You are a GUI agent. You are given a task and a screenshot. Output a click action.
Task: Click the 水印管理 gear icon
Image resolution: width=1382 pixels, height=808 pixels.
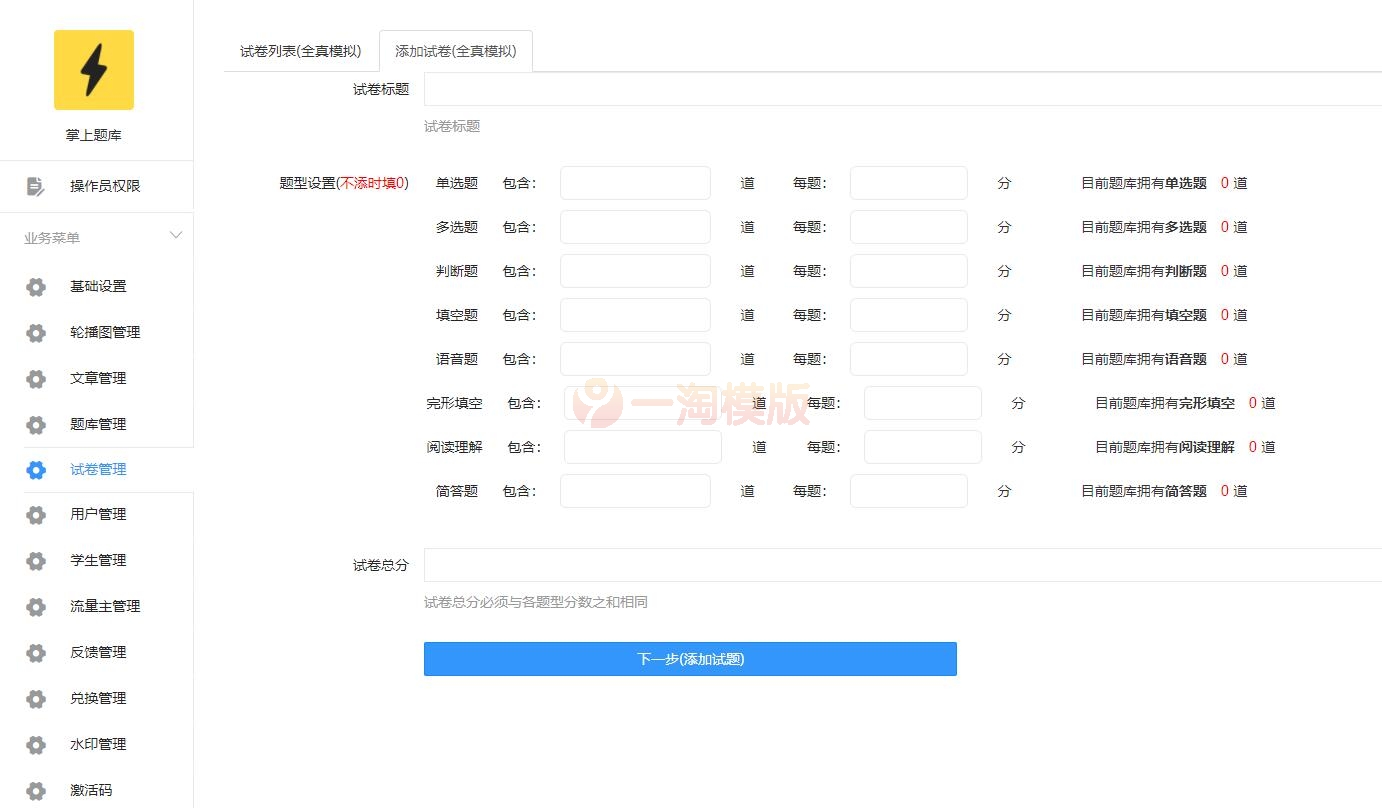(x=36, y=744)
